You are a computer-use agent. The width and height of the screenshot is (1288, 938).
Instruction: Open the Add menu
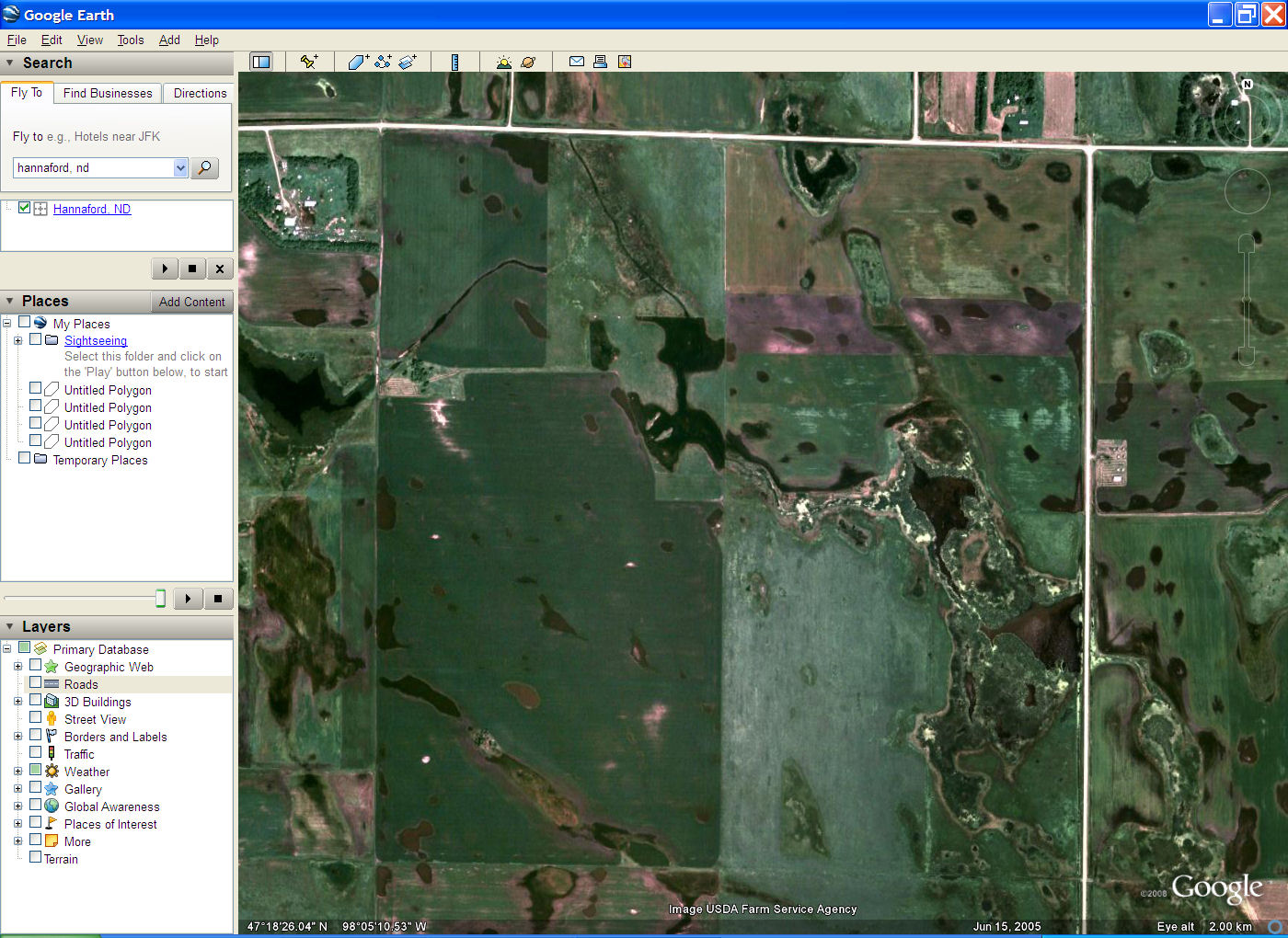pos(169,40)
